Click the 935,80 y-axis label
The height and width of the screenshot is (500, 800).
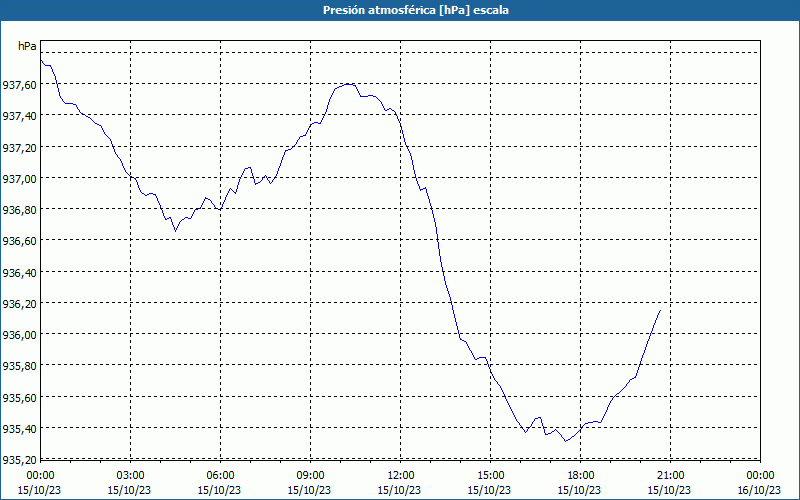tap(20, 366)
